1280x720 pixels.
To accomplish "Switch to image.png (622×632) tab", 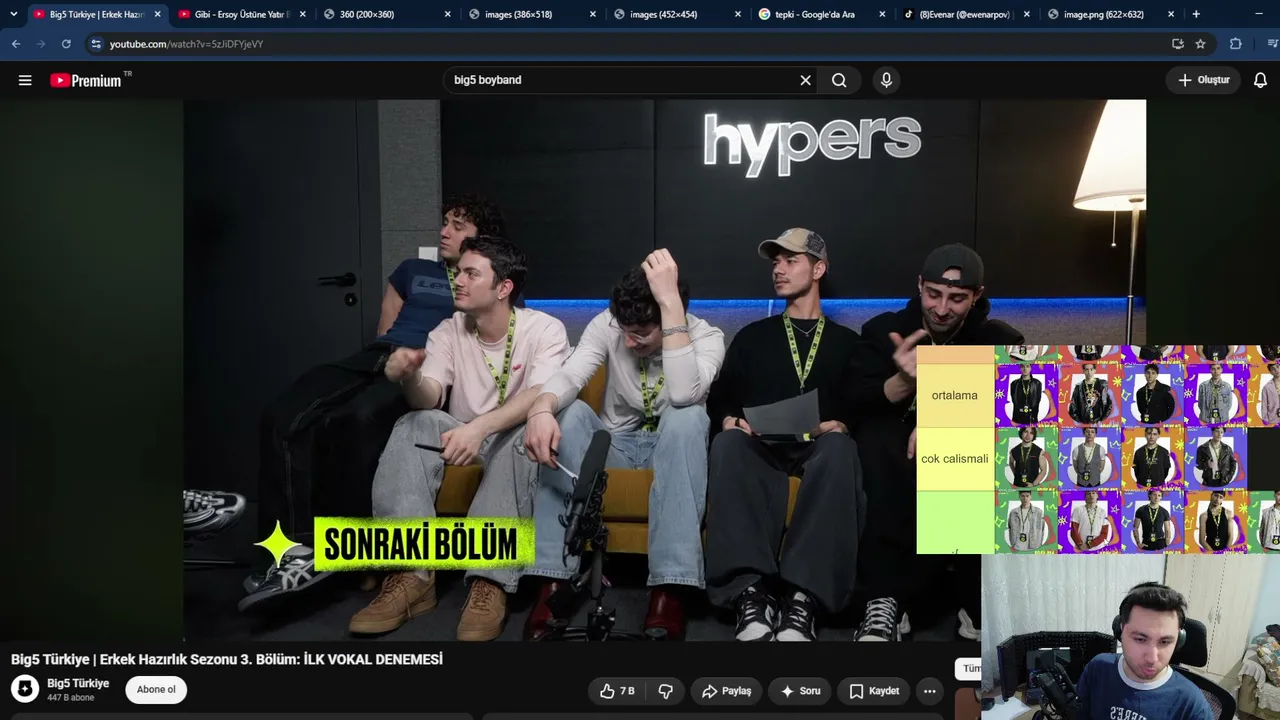I will pos(1112,14).
